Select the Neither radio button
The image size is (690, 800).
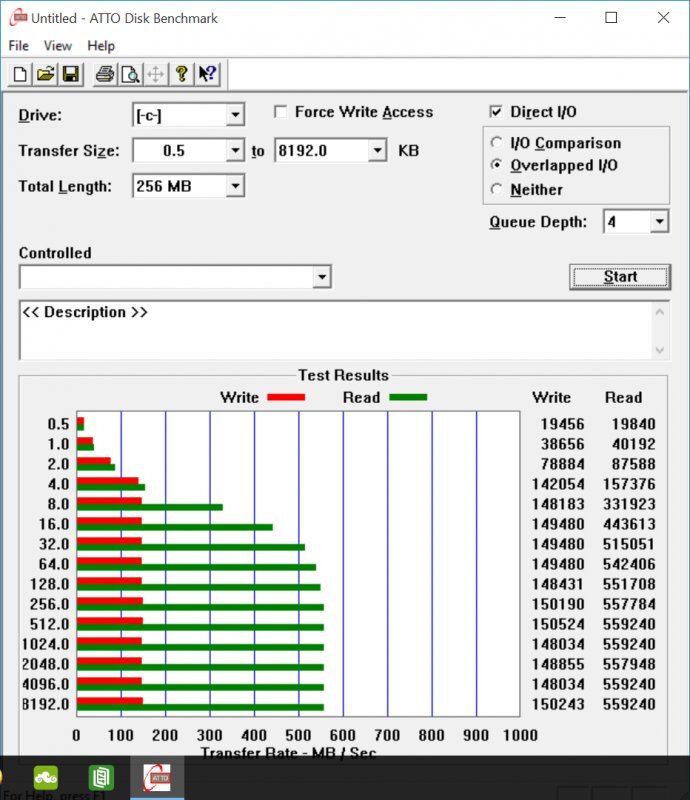(497, 189)
